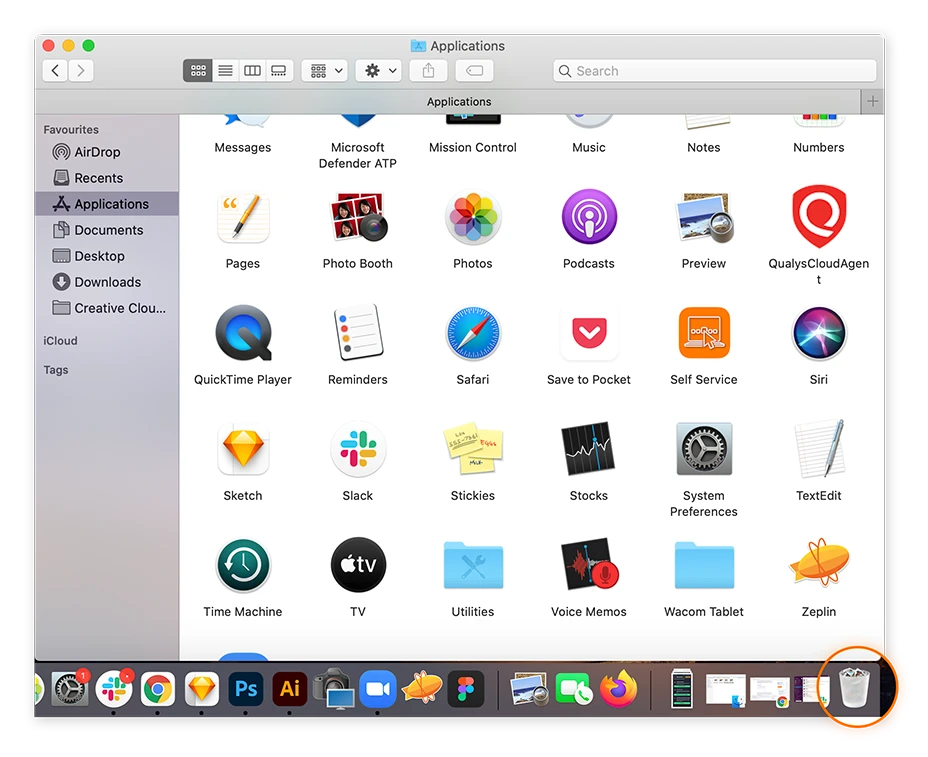Open Figma from the Dock
The image size is (928, 757).
tap(466, 689)
